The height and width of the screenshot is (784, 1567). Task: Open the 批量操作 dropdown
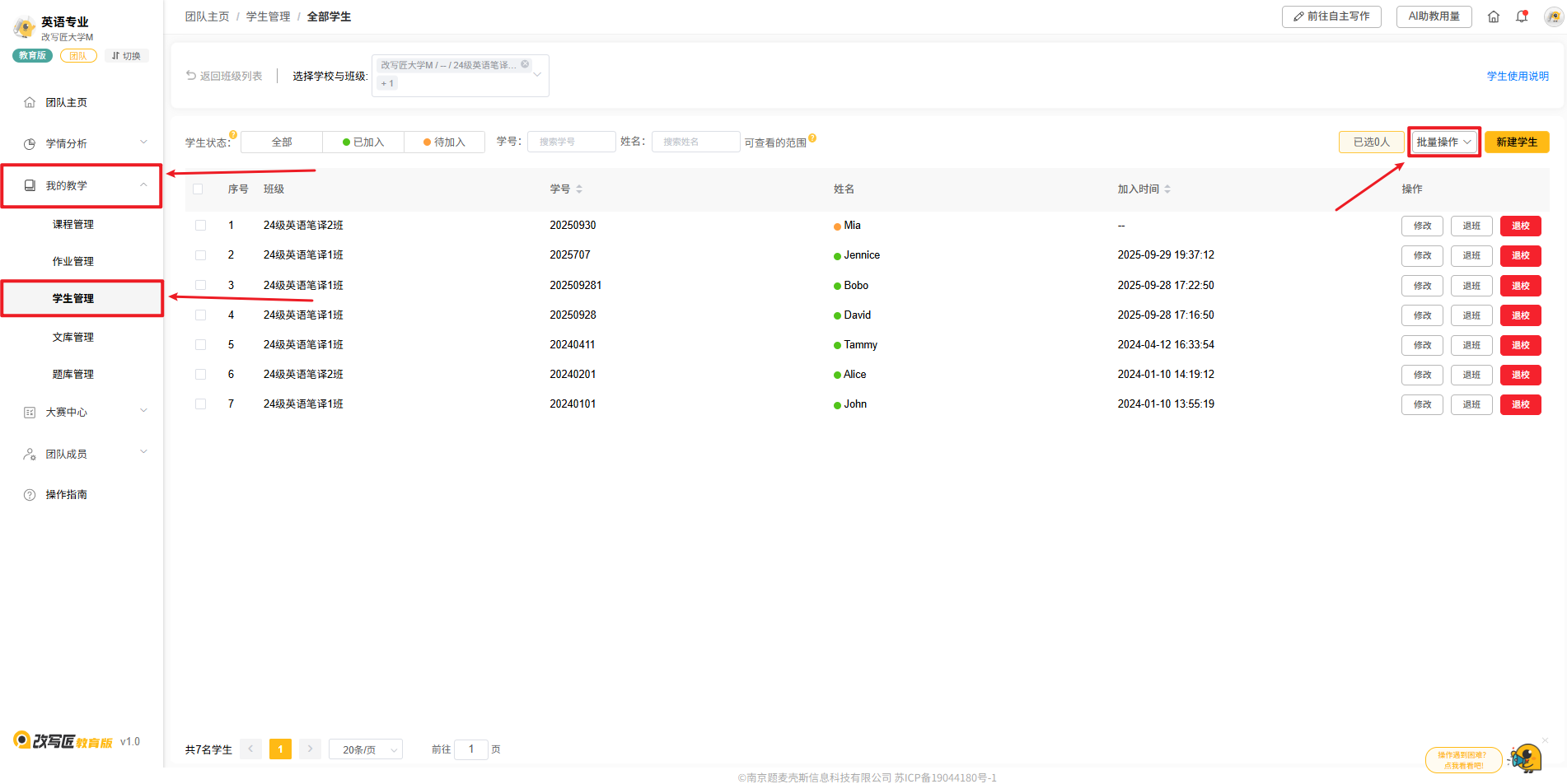[x=1443, y=142]
